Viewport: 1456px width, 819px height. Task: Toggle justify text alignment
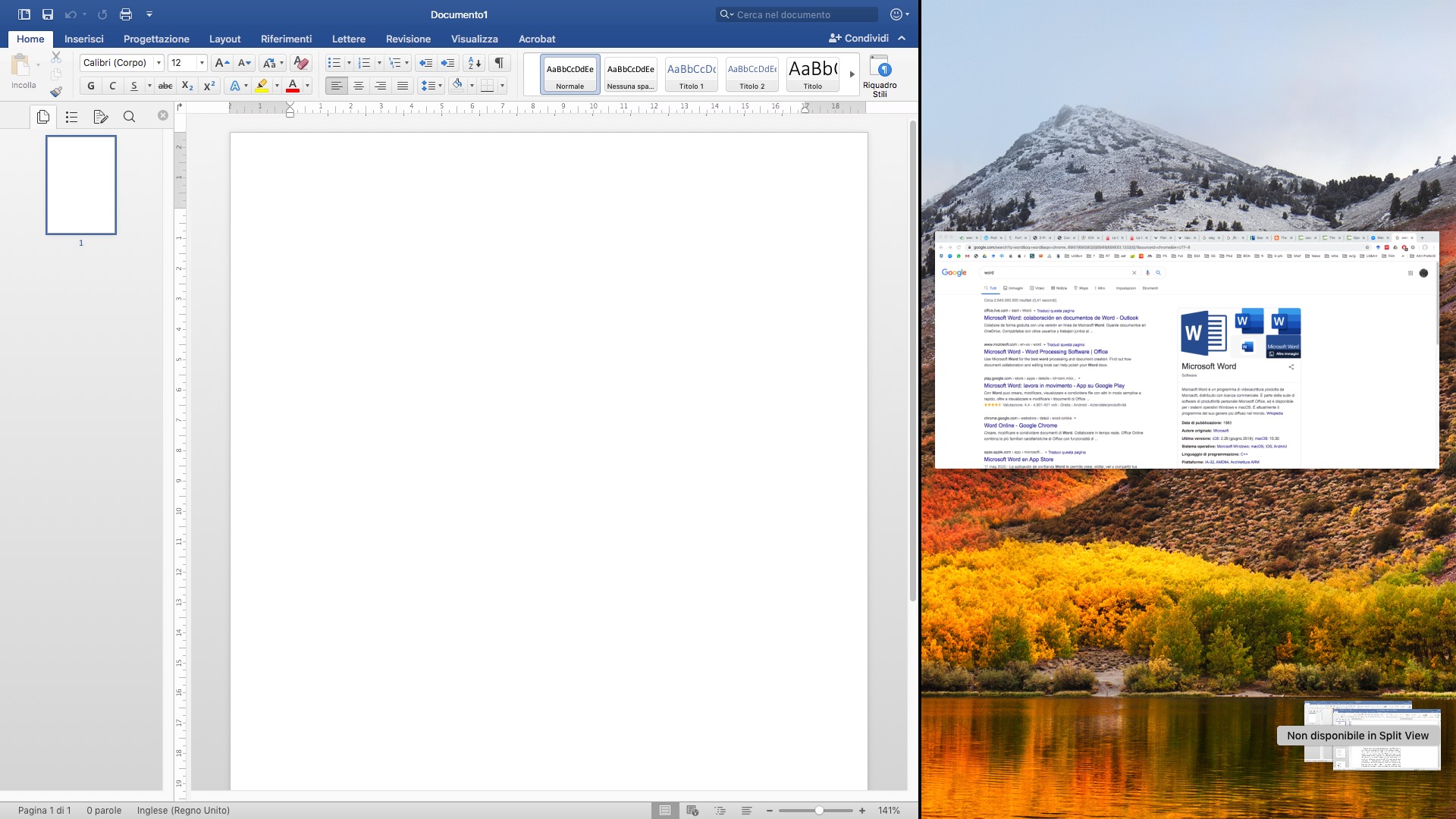pos(403,86)
